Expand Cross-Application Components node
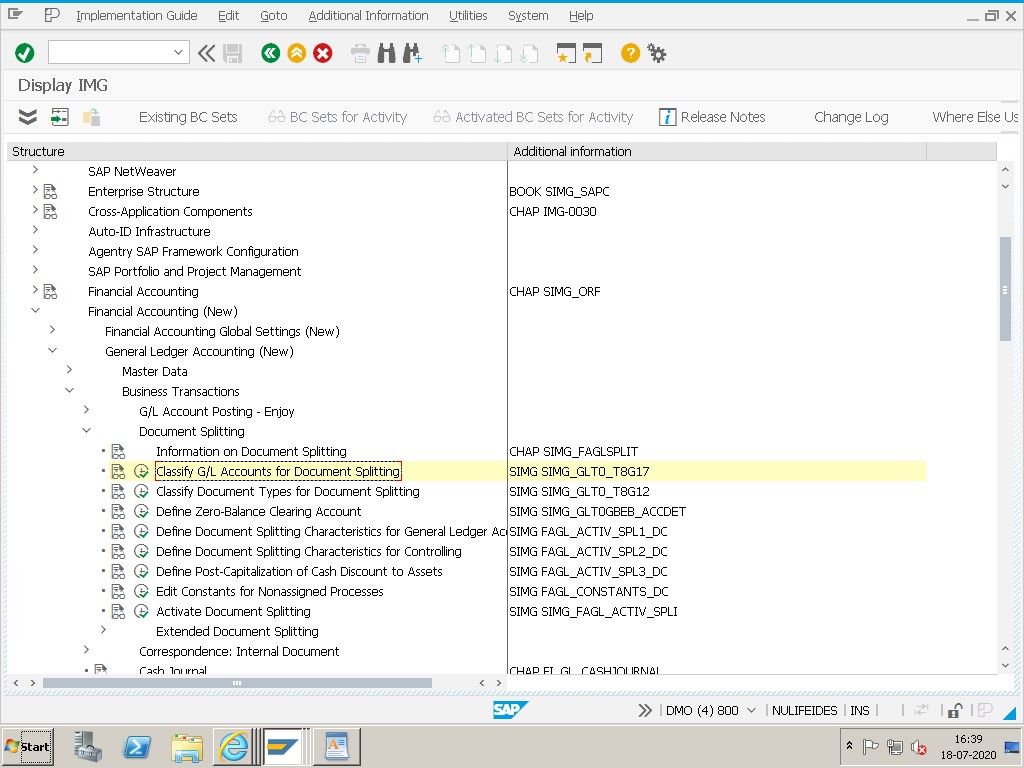The height and width of the screenshot is (768, 1024). click(x=35, y=210)
